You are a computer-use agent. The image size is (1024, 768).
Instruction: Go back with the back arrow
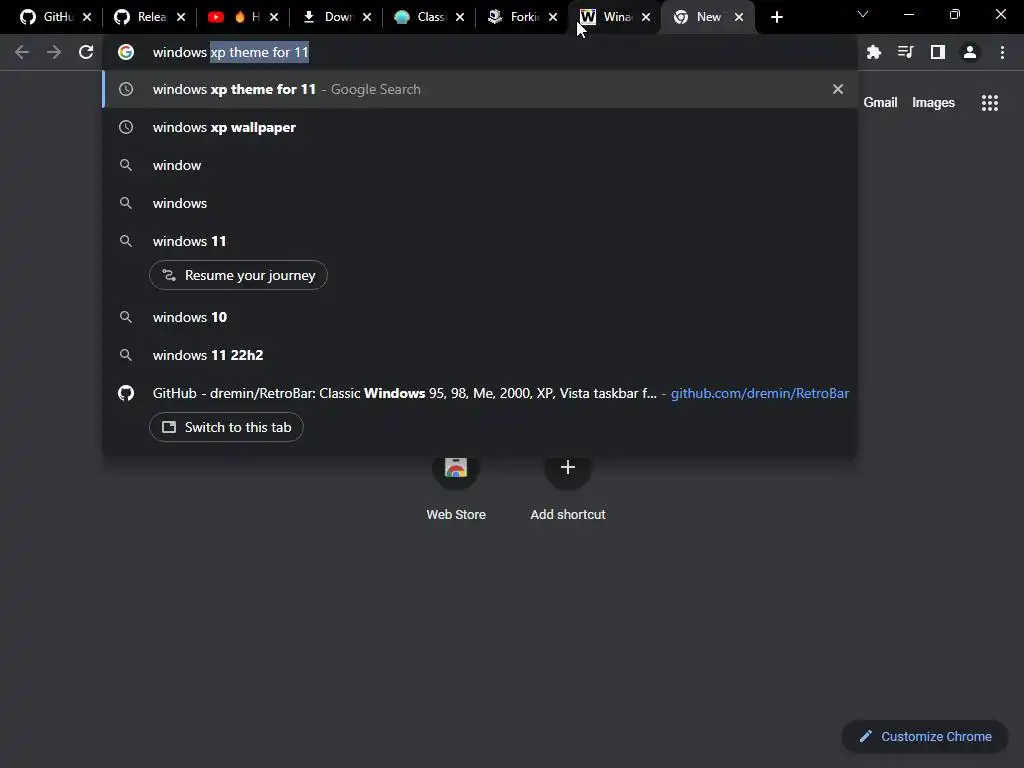point(22,52)
